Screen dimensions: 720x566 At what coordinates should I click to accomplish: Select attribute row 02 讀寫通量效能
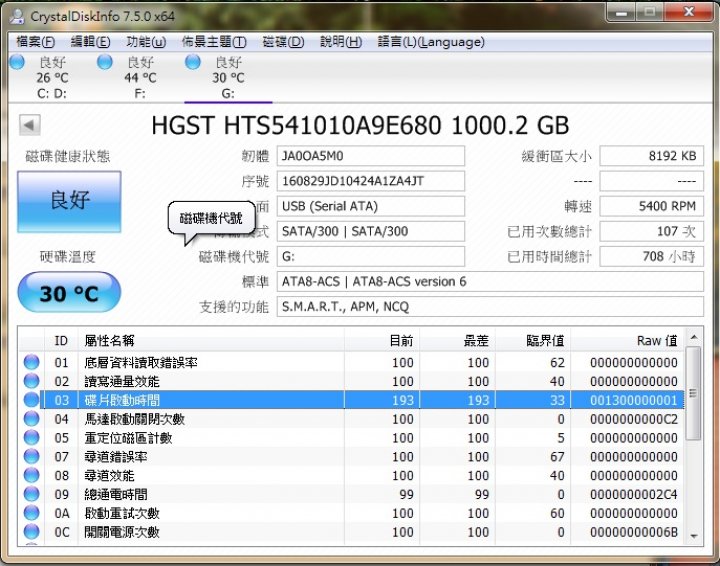(x=352, y=381)
